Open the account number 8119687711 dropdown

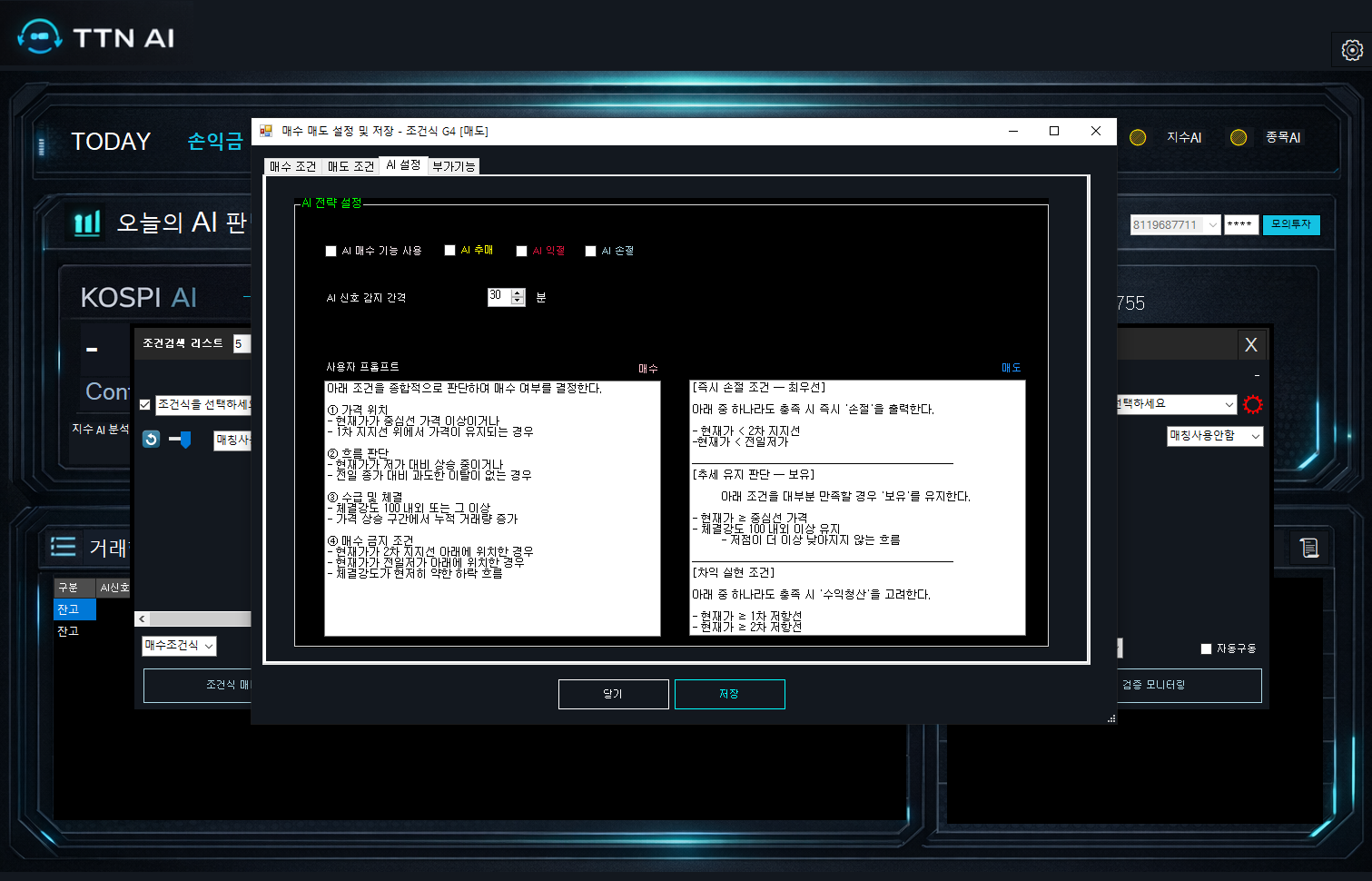pyautogui.click(x=1212, y=225)
